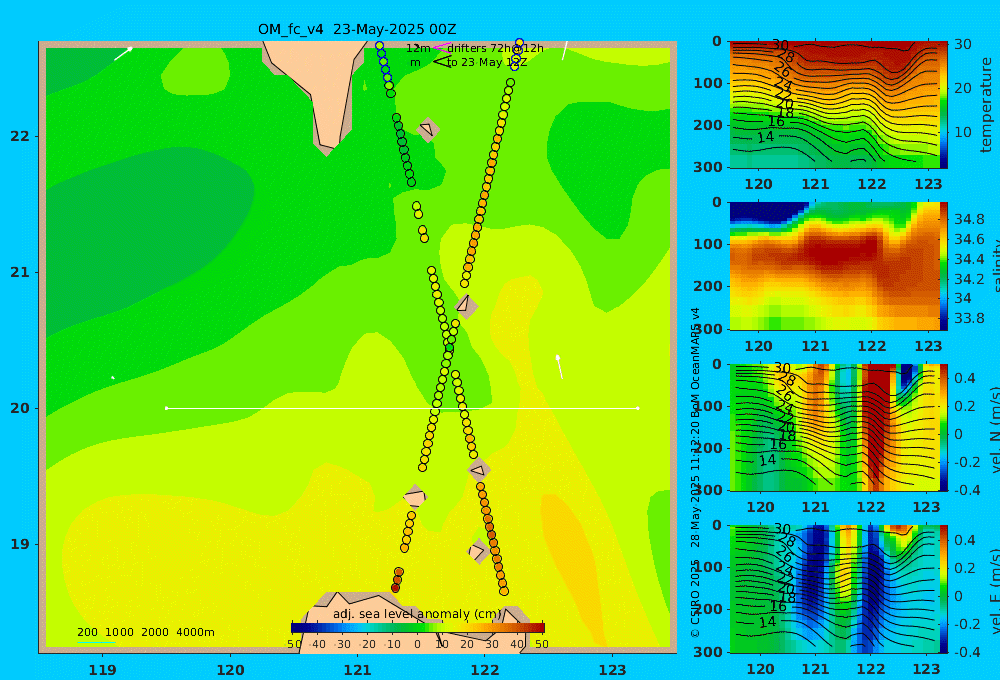Click the 33.8 tick on the salinity scale
Image resolution: width=1000 pixels, height=680 pixels.
969,318
